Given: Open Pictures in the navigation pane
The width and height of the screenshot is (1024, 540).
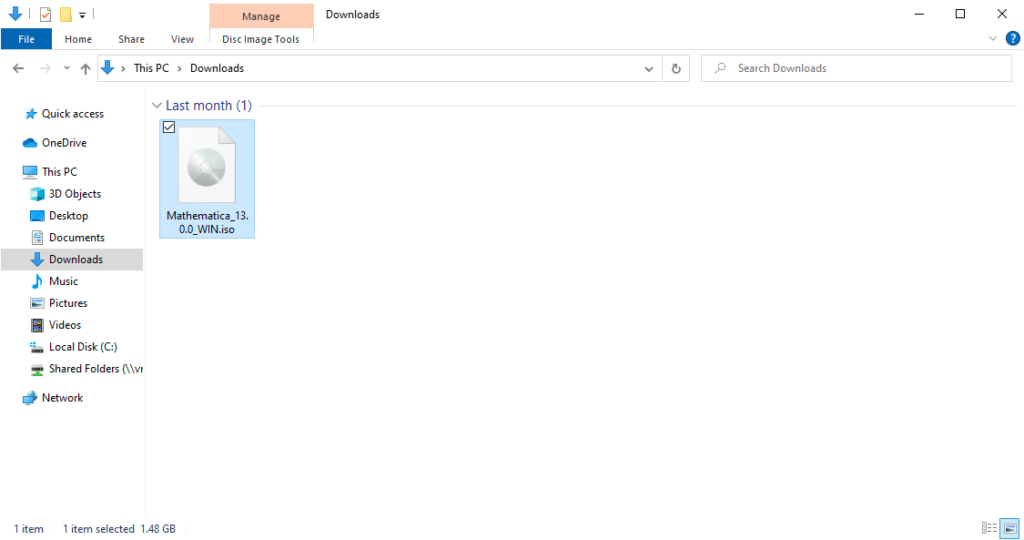Looking at the screenshot, I should tap(68, 303).
